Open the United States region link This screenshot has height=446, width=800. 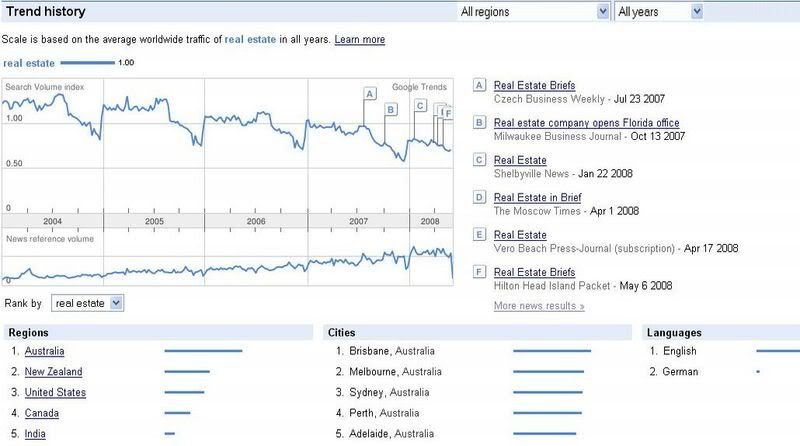tap(55, 392)
